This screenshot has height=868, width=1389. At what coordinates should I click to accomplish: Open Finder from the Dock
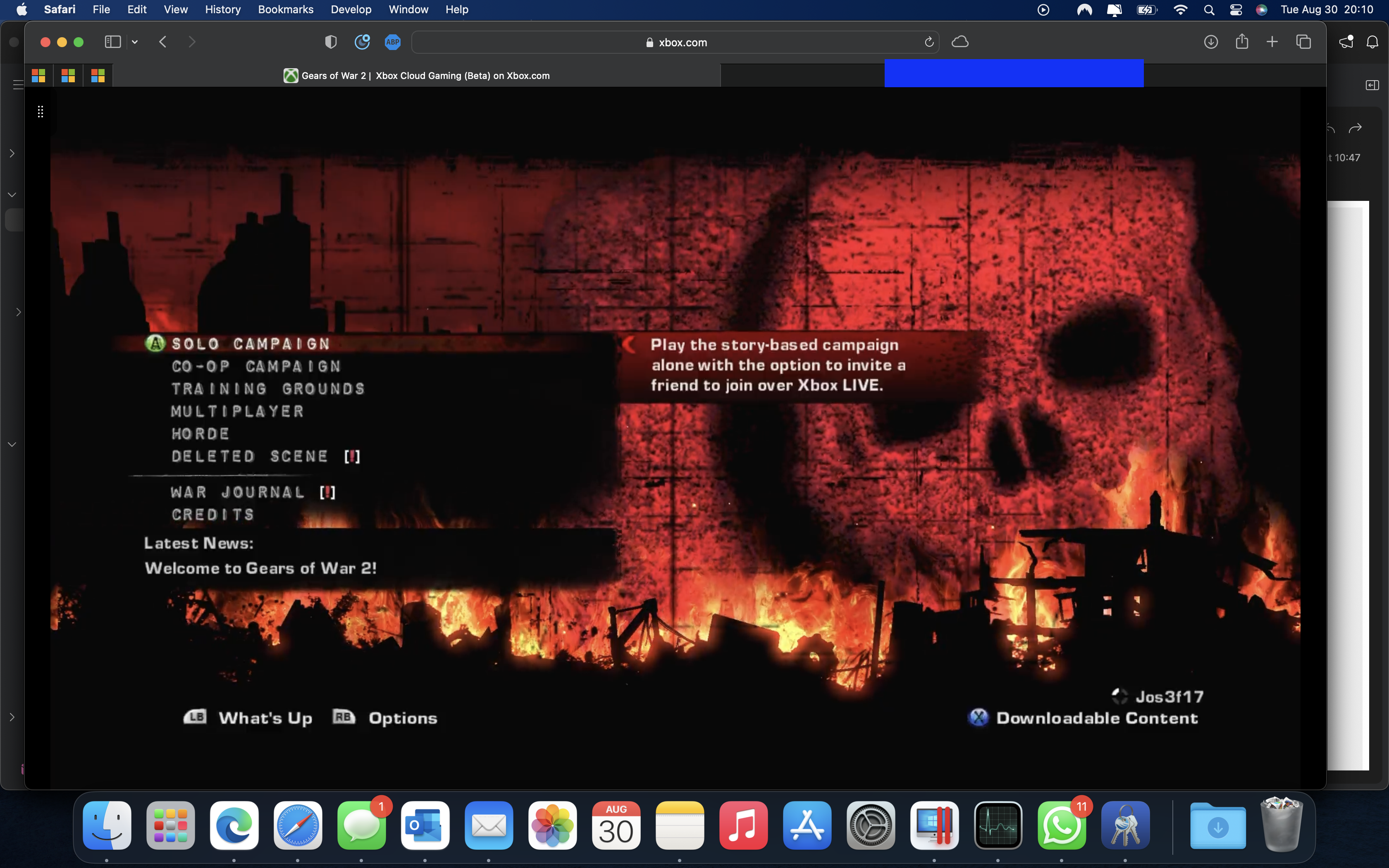pyautogui.click(x=107, y=825)
